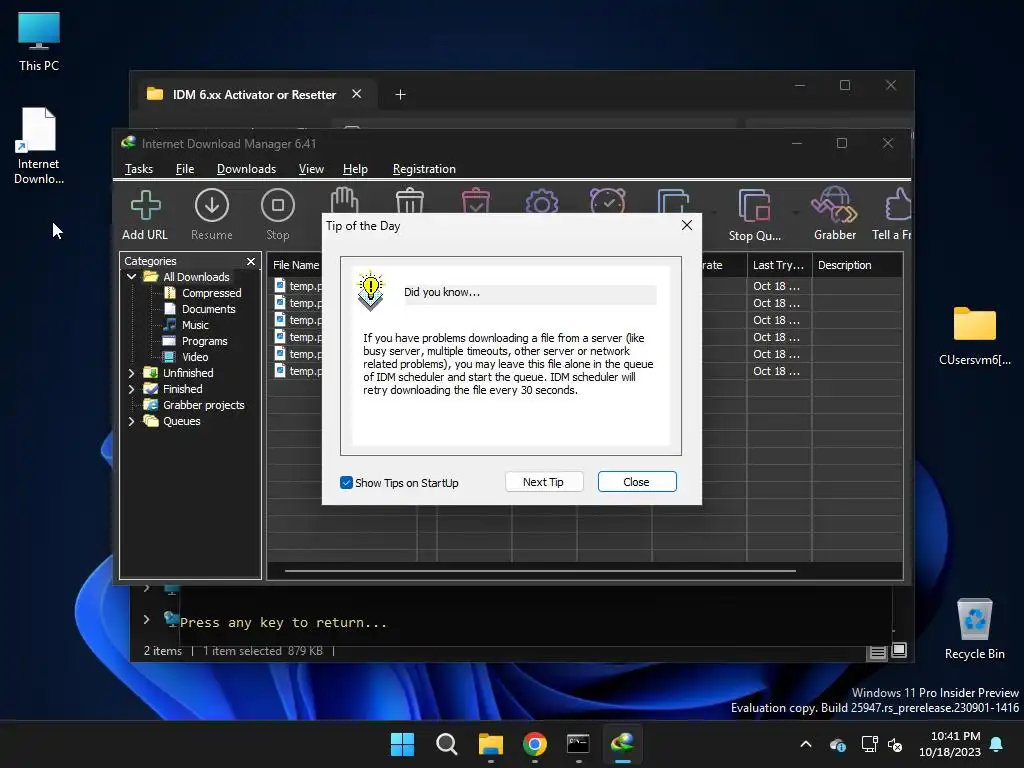1024x768 pixels.
Task: Click the File Name column header
Action: click(x=295, y=265)
